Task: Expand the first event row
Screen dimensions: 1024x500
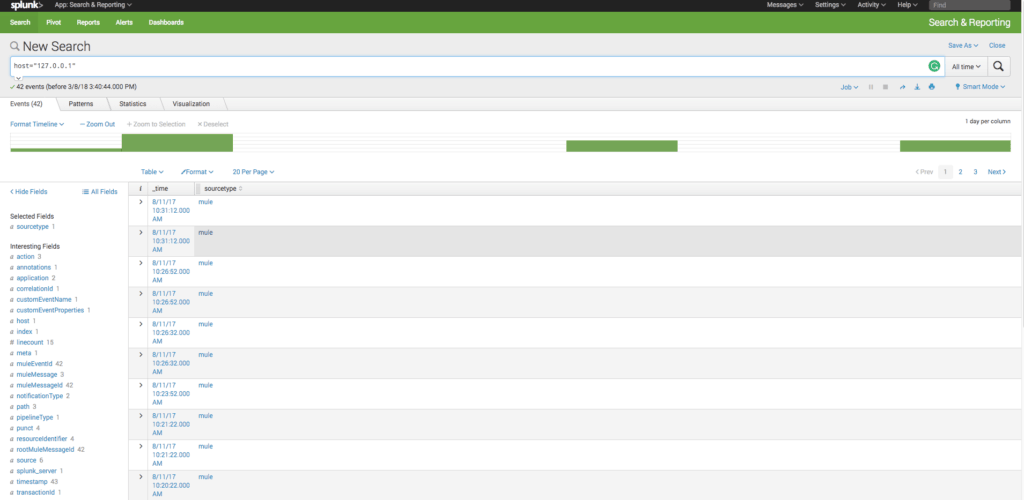Action: click(x=140, y=203)
